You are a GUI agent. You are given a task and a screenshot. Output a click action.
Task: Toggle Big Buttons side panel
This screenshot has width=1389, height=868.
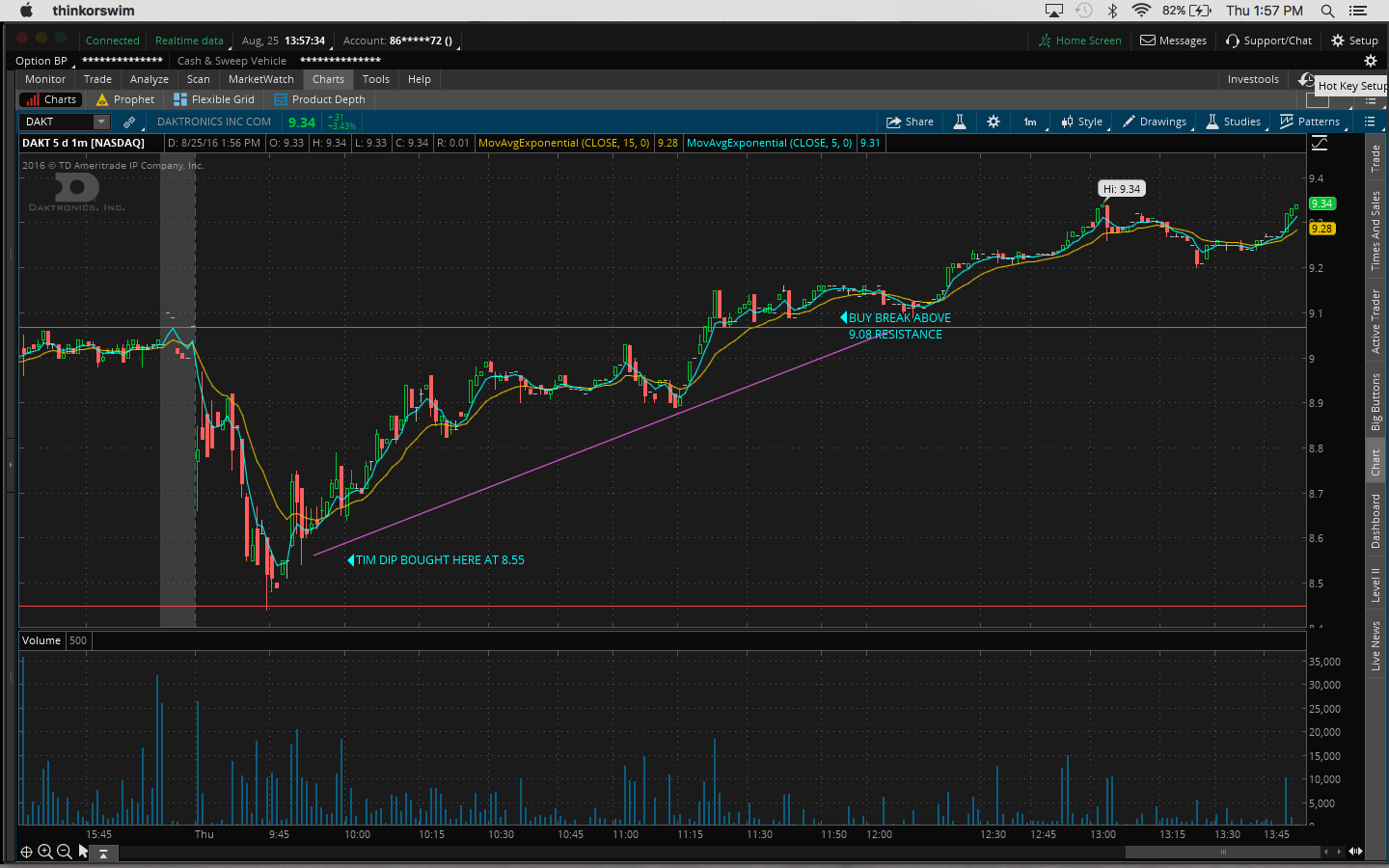[x=1376, y=401]
